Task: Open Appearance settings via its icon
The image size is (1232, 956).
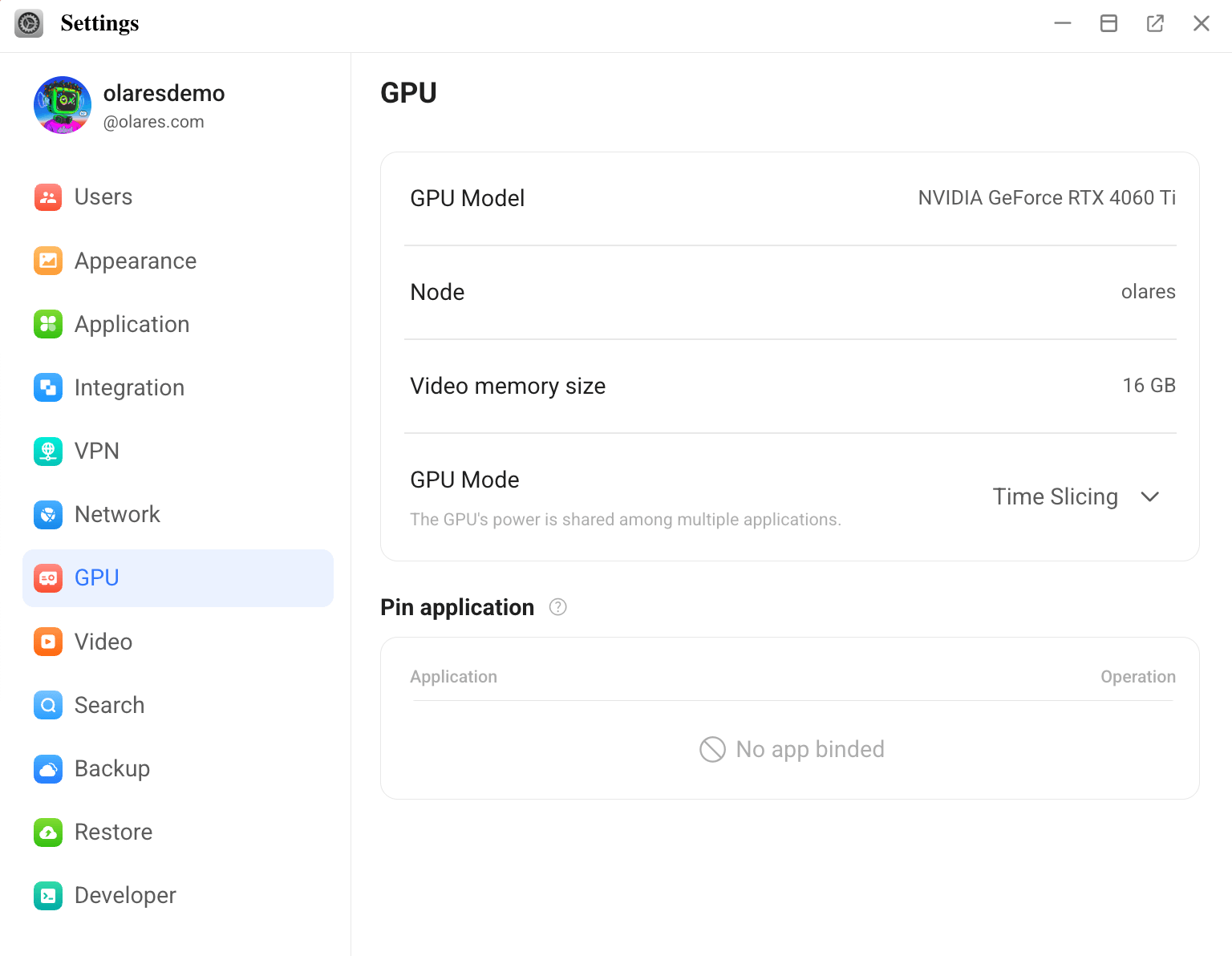Action: [x=48, y=261]
